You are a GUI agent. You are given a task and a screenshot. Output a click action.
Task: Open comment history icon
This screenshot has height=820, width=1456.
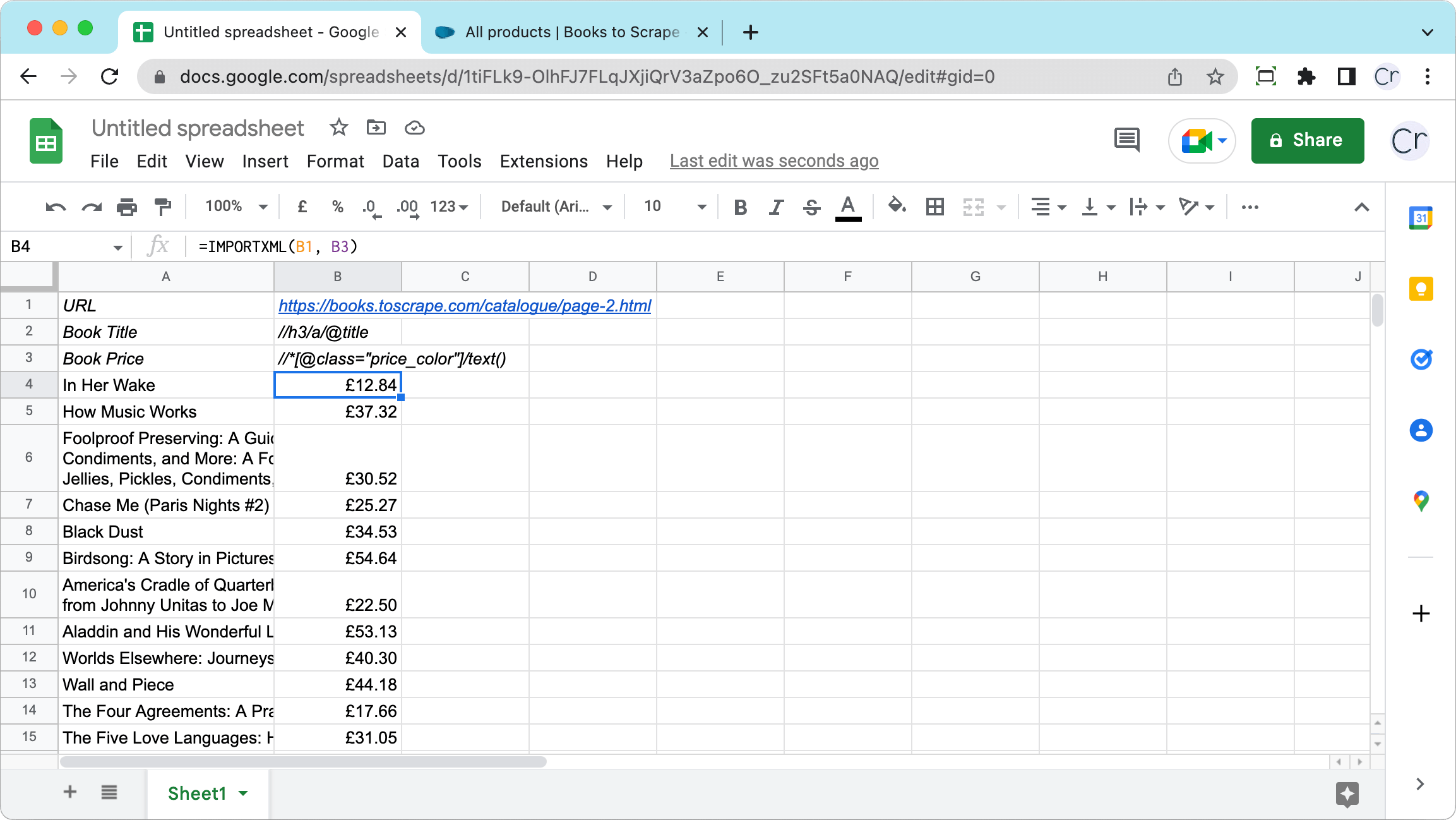coord(1127,140)
